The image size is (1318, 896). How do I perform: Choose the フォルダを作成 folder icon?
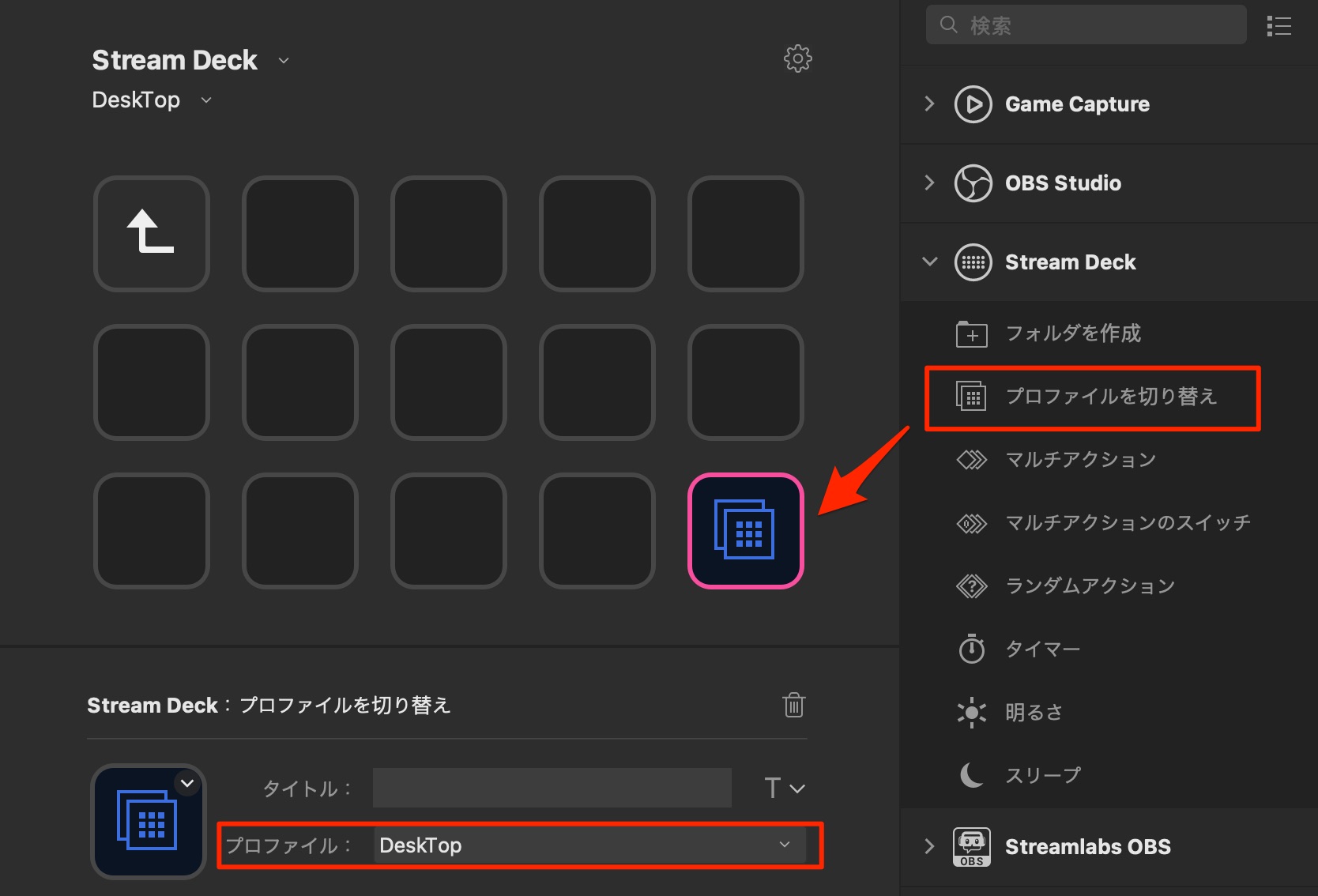[x=971, y=334]
